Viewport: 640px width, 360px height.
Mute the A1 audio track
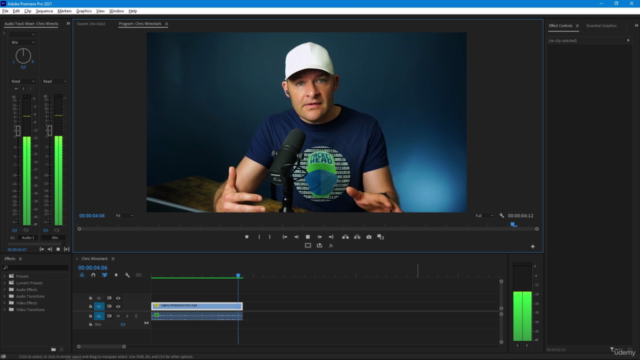(x=118, y=316)
